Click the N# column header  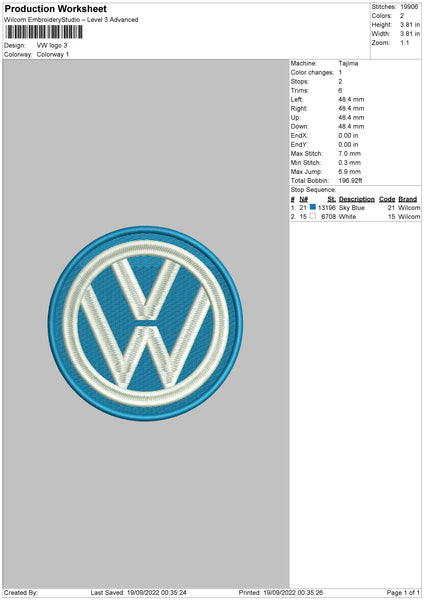point(303,199)
